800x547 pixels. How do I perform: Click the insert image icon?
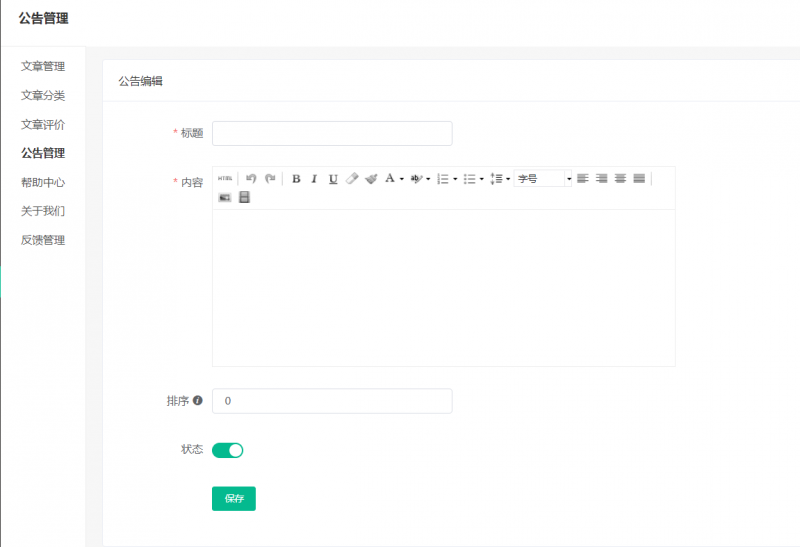(225, 198)
